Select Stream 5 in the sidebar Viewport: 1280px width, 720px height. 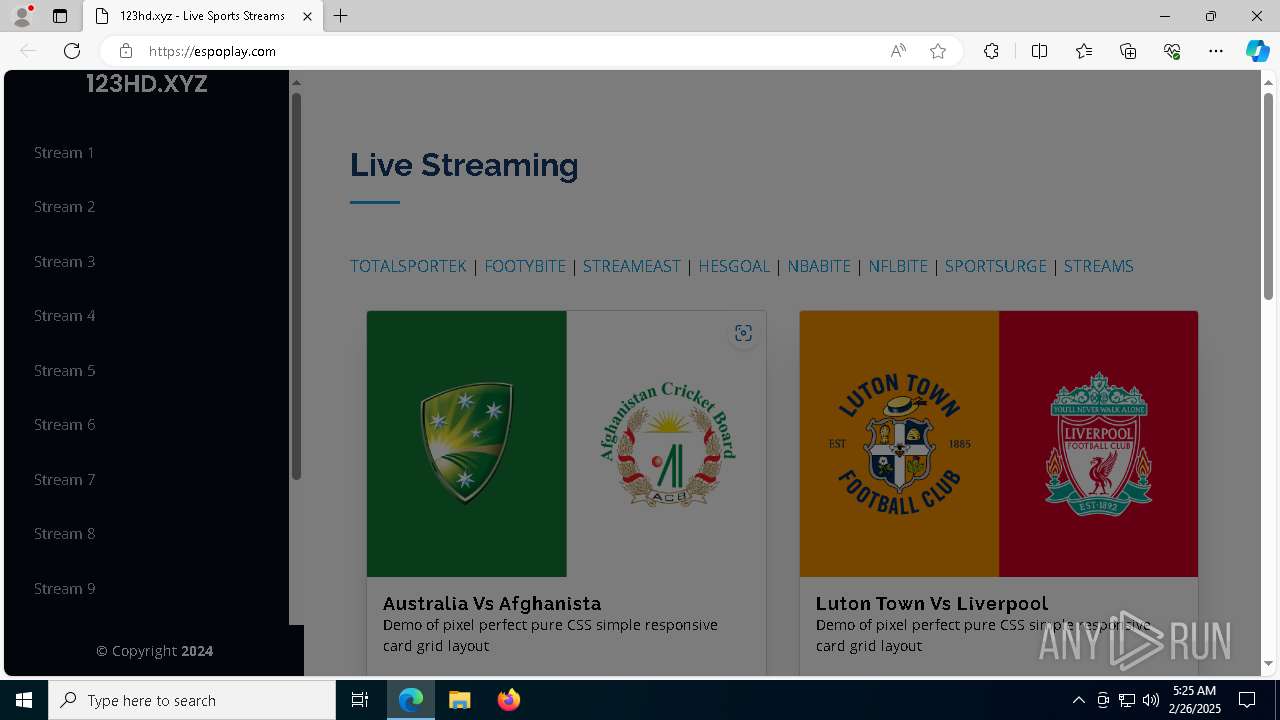click(64, 371)
